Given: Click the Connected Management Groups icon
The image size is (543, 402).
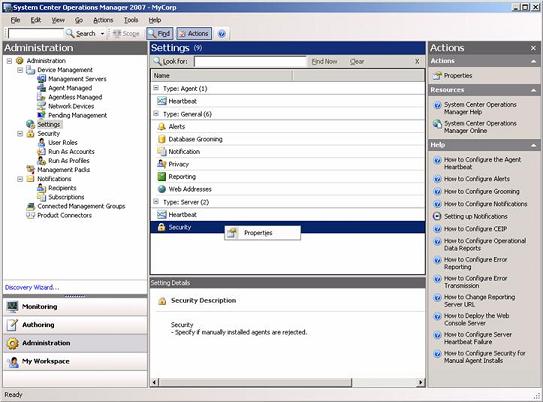Looking at the screenshot, I should 30,206.
